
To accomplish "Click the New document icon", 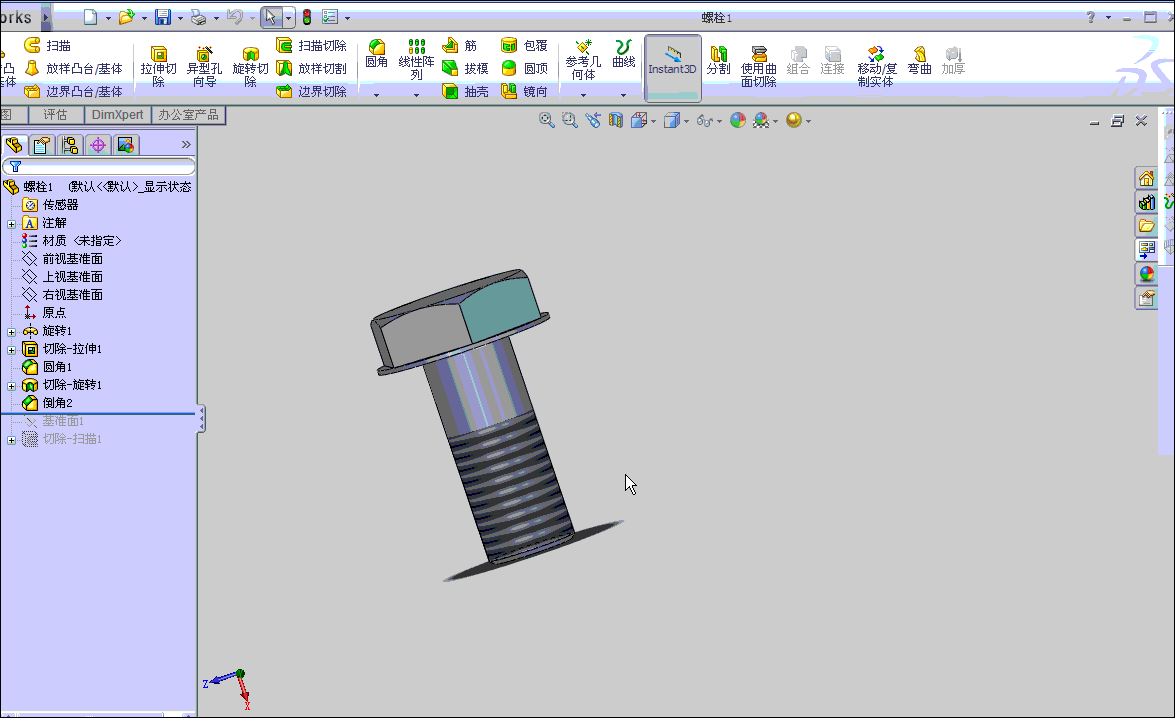I will tap(91, 16).
